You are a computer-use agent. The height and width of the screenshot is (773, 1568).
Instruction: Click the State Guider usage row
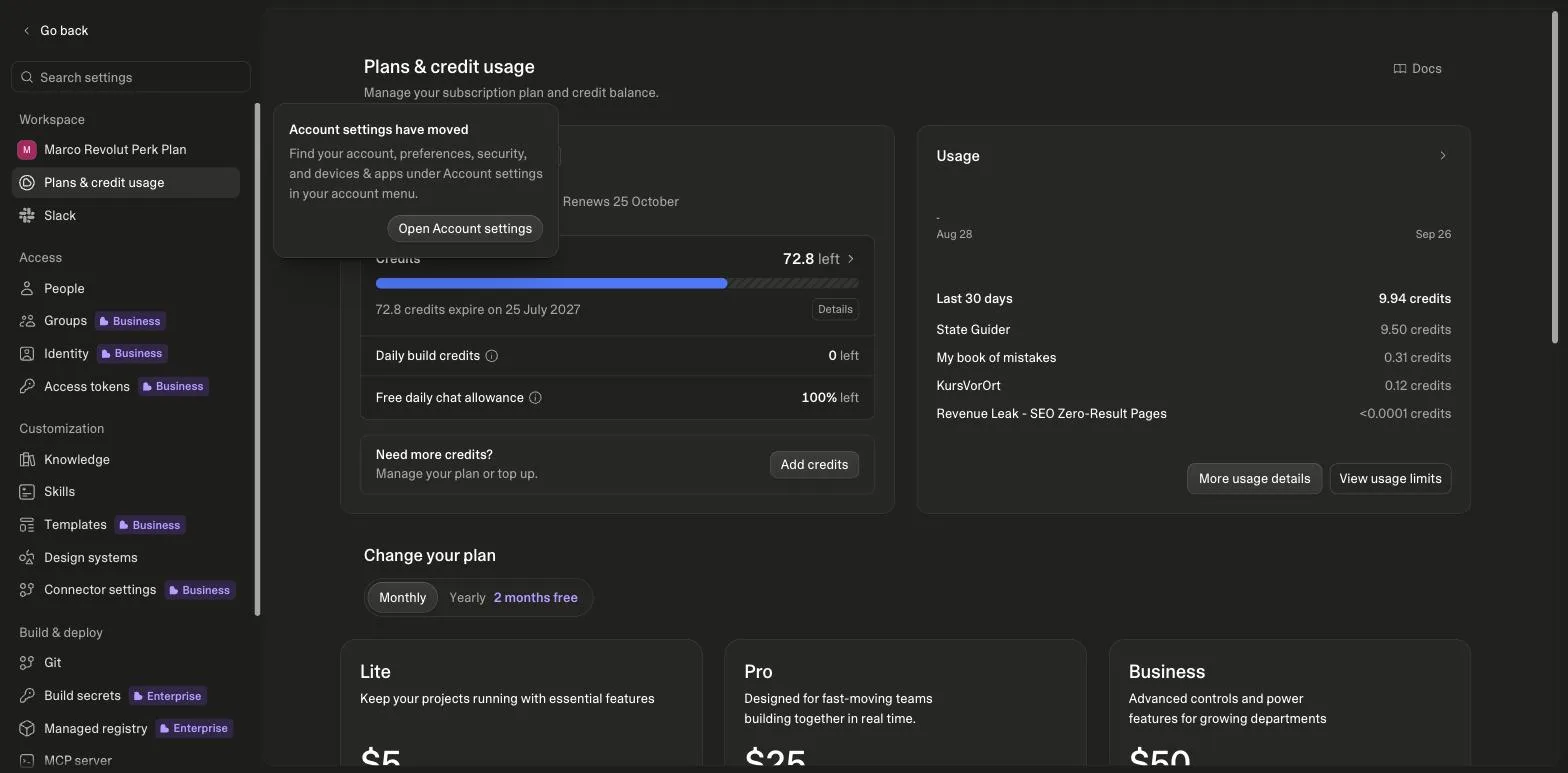[1193, 330]
